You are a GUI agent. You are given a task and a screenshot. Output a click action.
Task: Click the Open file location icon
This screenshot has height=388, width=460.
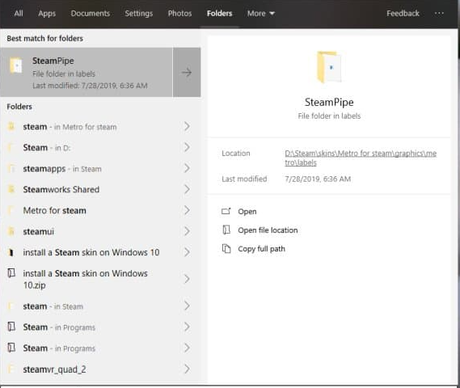(x=226, y=230)
